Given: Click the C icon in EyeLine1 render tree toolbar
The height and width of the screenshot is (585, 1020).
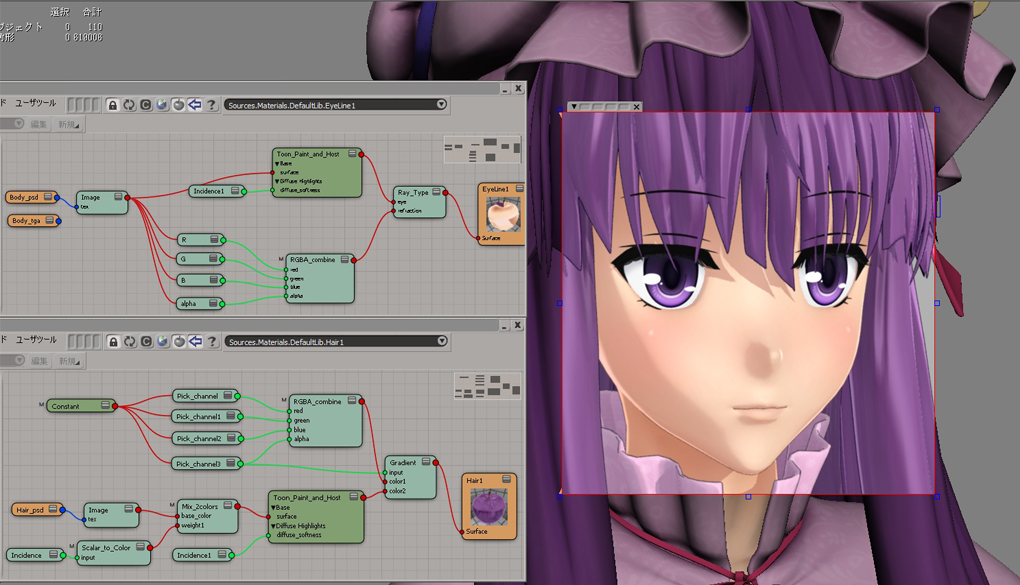Looking at the screenshot, I should coord(145,105).
